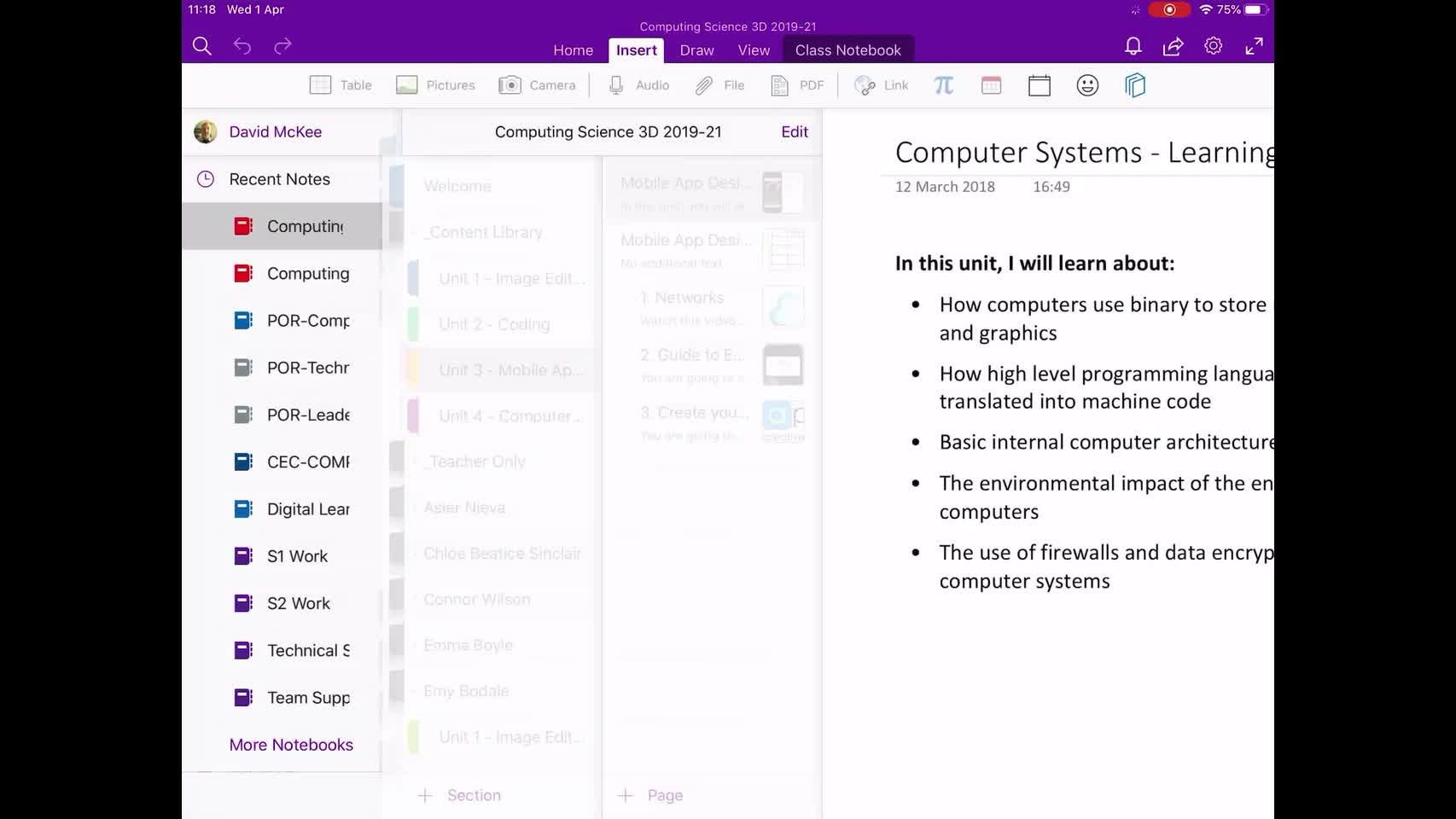Image resolution: width=1456 pixels, height=819 pixels.
Task: Tap the share icon
Action: pyautogui.click(x=1173, y=46)
